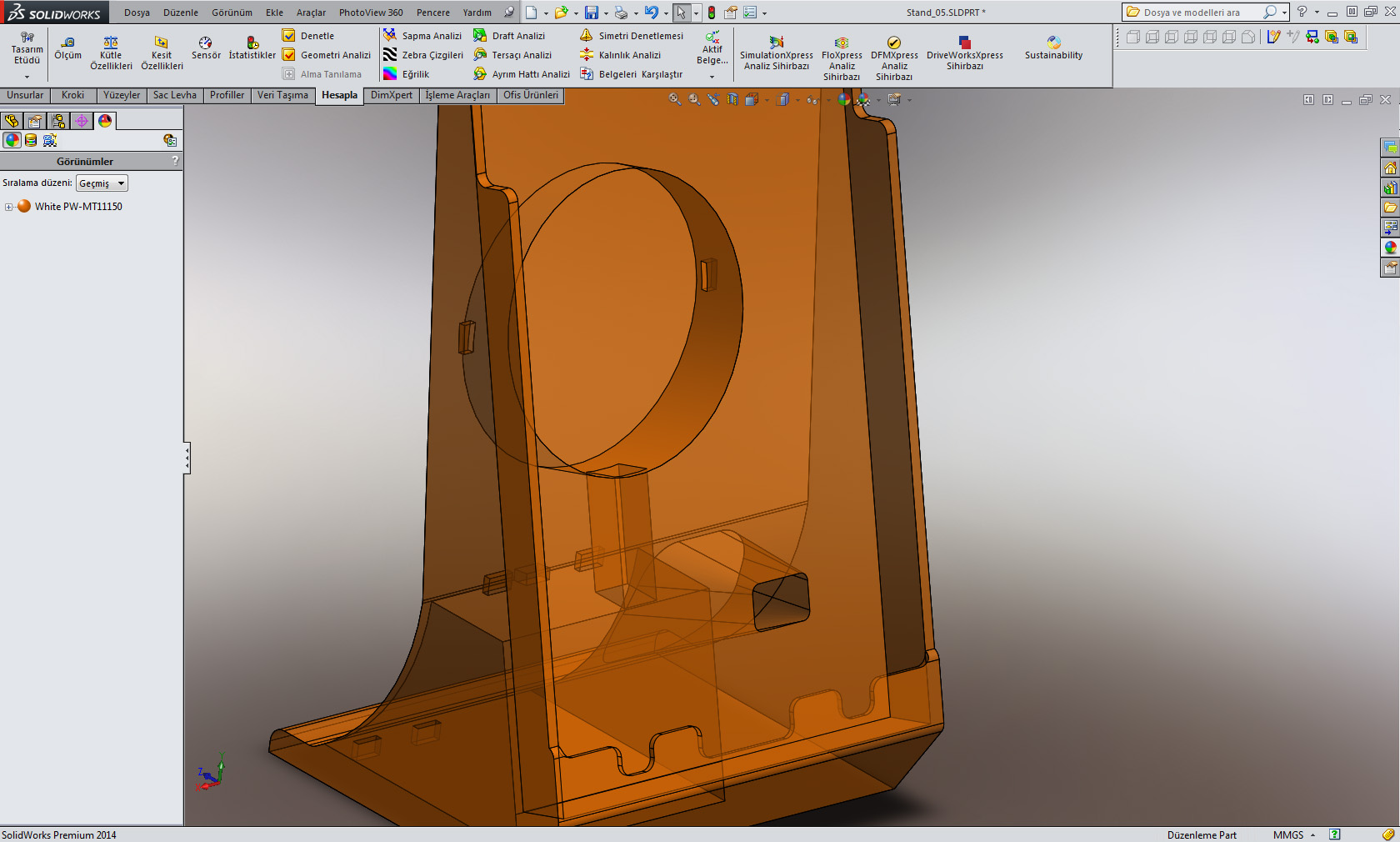Switch to the Yüzeyler tab

pos(122,95)
